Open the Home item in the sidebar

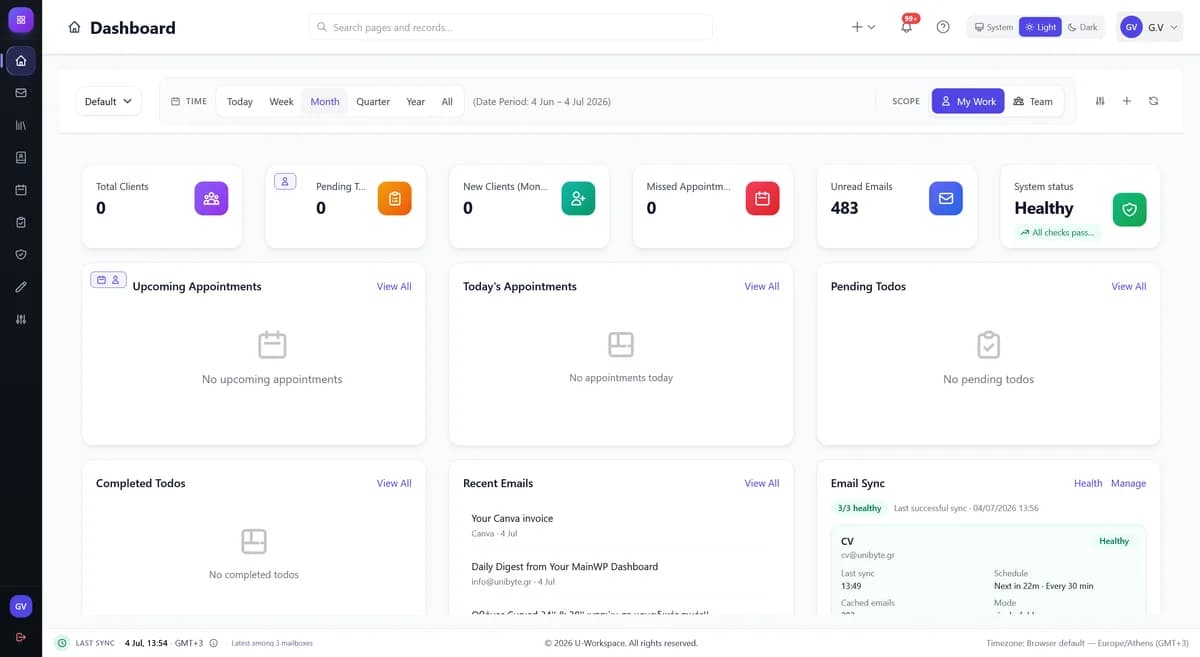21,60
